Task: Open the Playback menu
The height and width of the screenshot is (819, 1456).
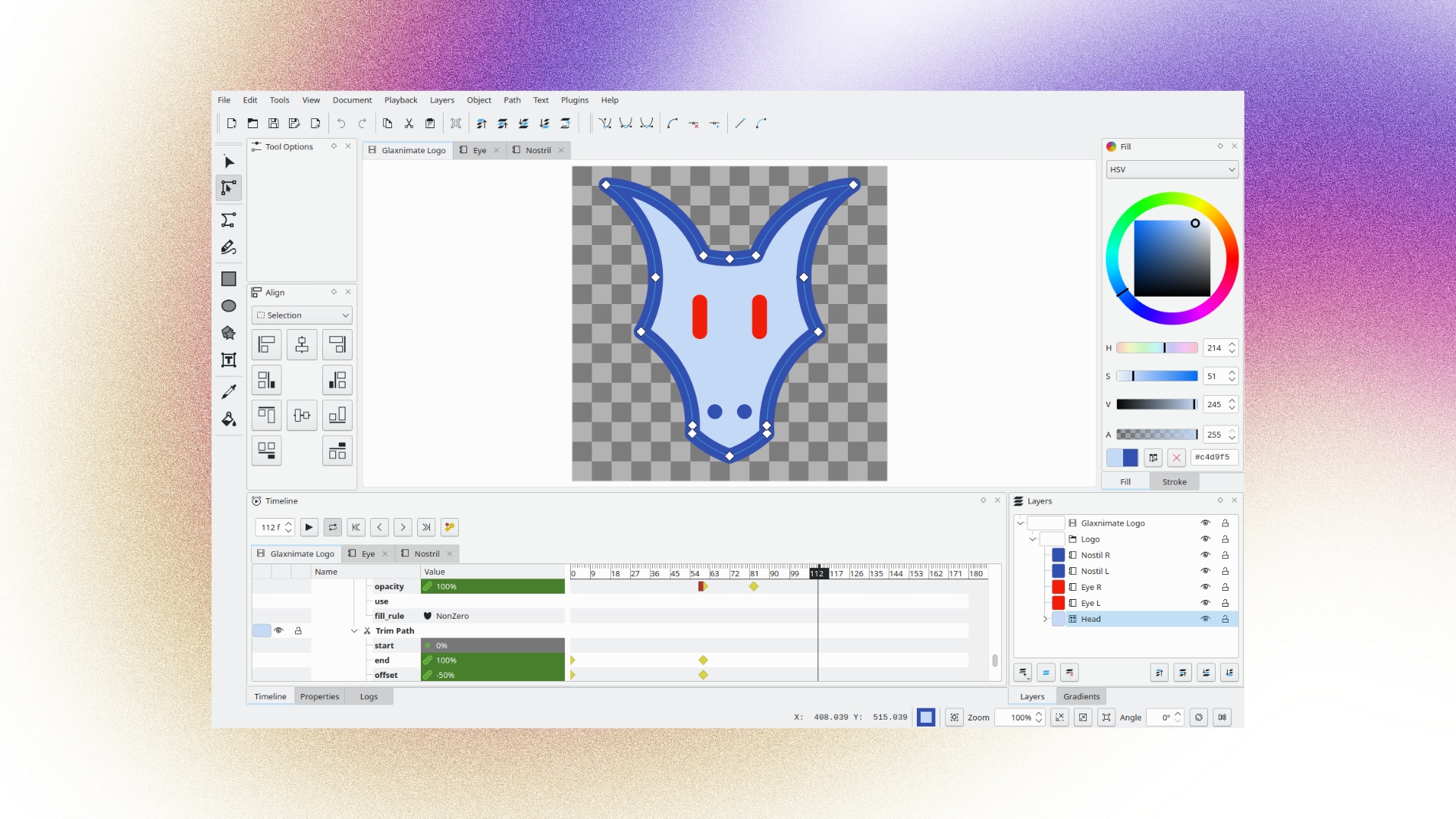Action: [x=400, y=100]
